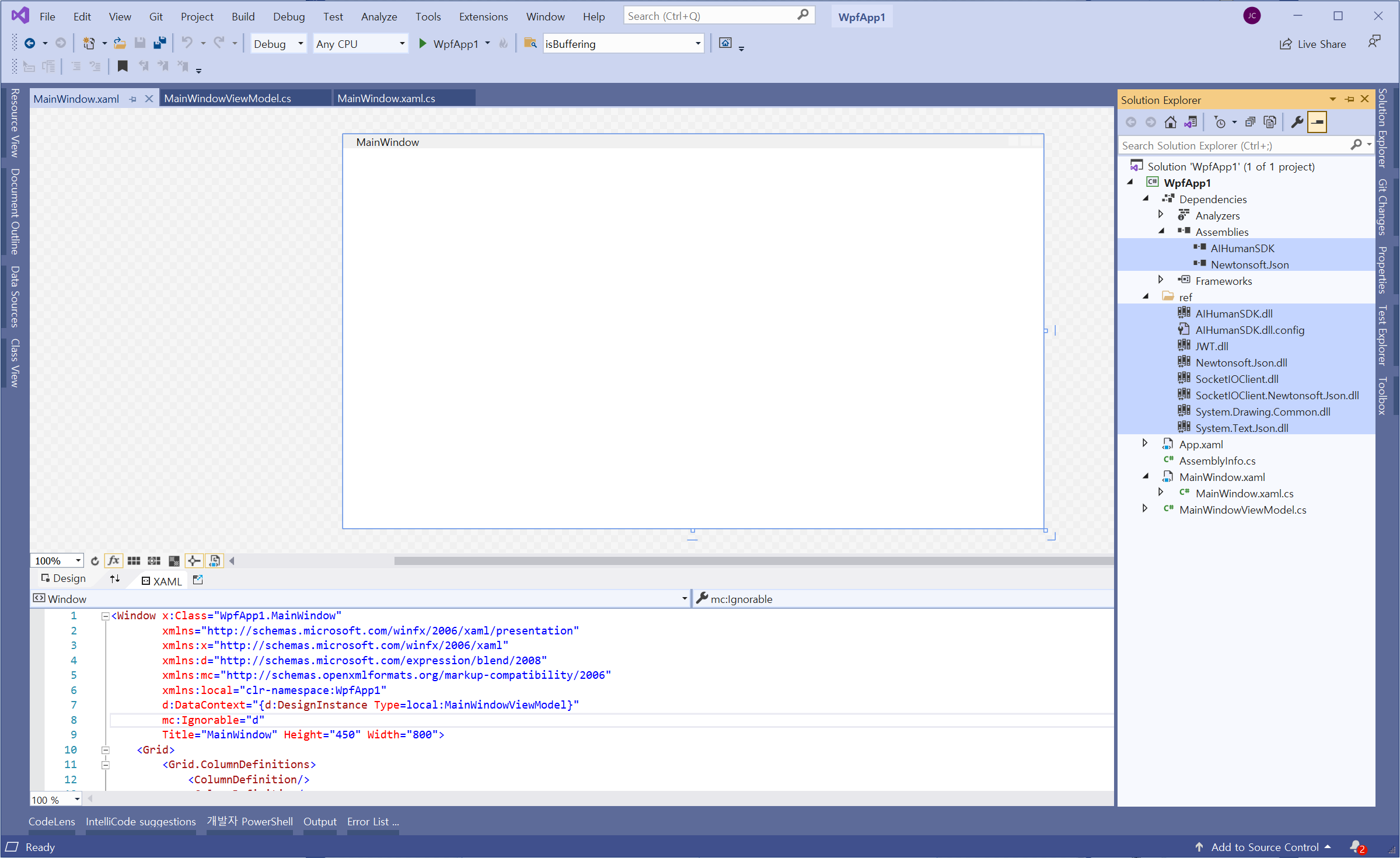Toggle a bookmark with the bookmark icon
Screen dimensions: 1400x858
point(122,67)
